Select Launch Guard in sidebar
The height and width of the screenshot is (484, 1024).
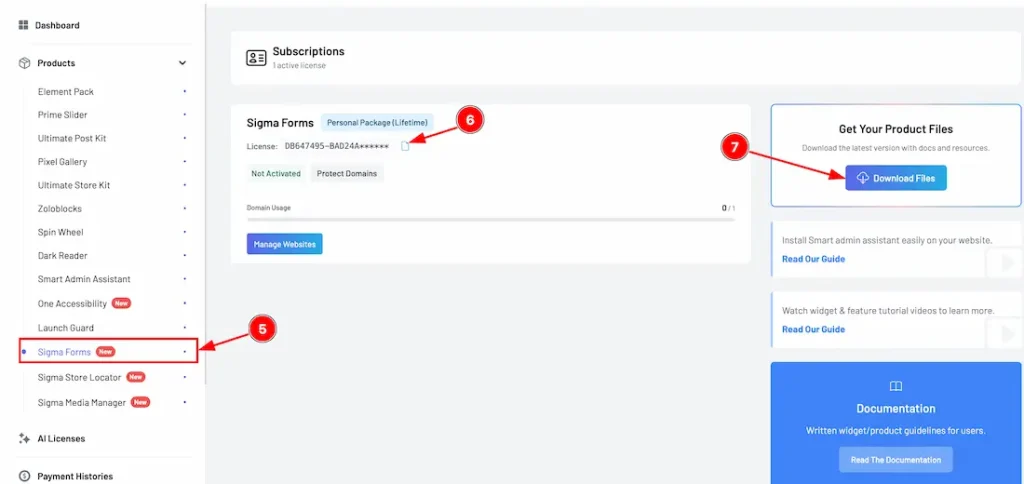[x=65, y=328]
